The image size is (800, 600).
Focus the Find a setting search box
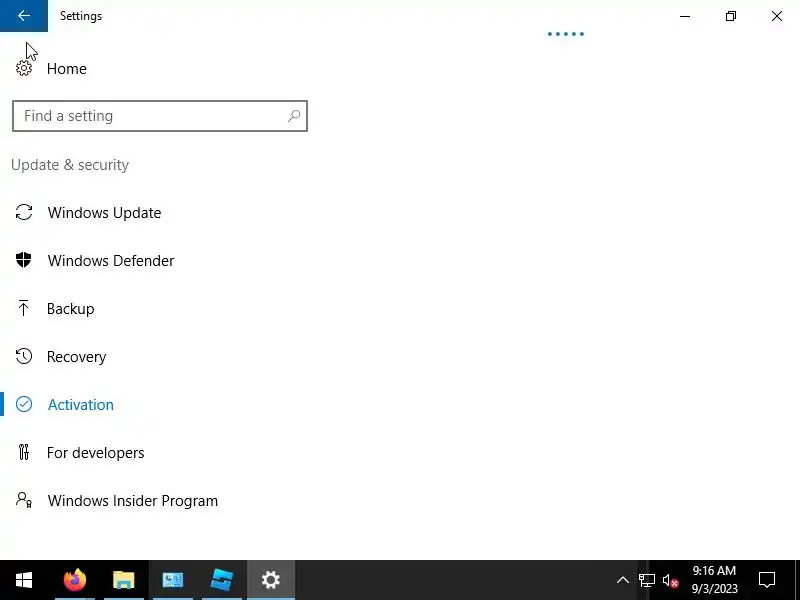click(x=160, y=116)
